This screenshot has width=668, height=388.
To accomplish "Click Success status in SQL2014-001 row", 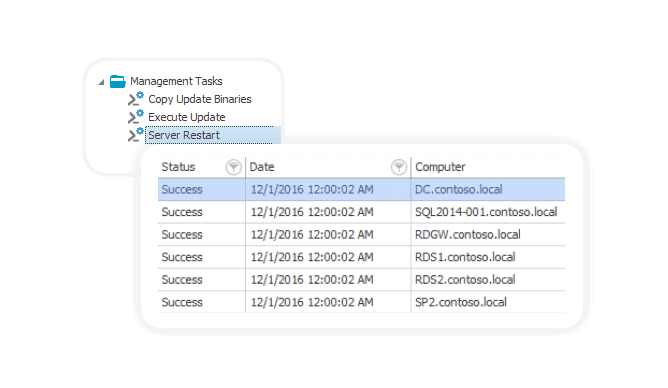I will coord(202,212).
